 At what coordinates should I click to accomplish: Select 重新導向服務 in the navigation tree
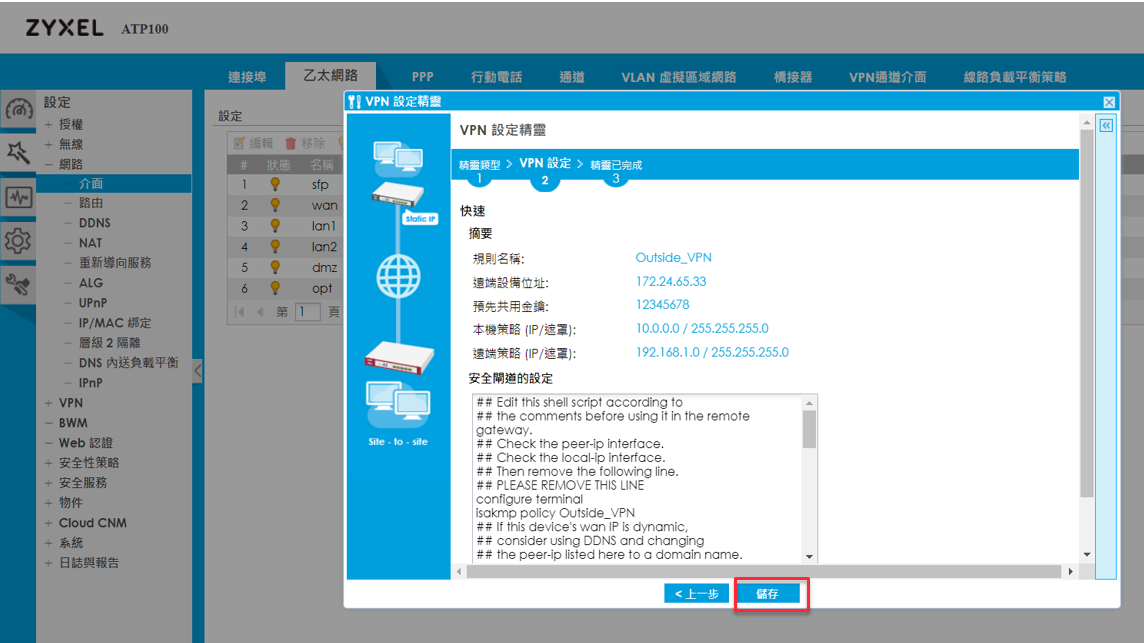coord(115,263)
